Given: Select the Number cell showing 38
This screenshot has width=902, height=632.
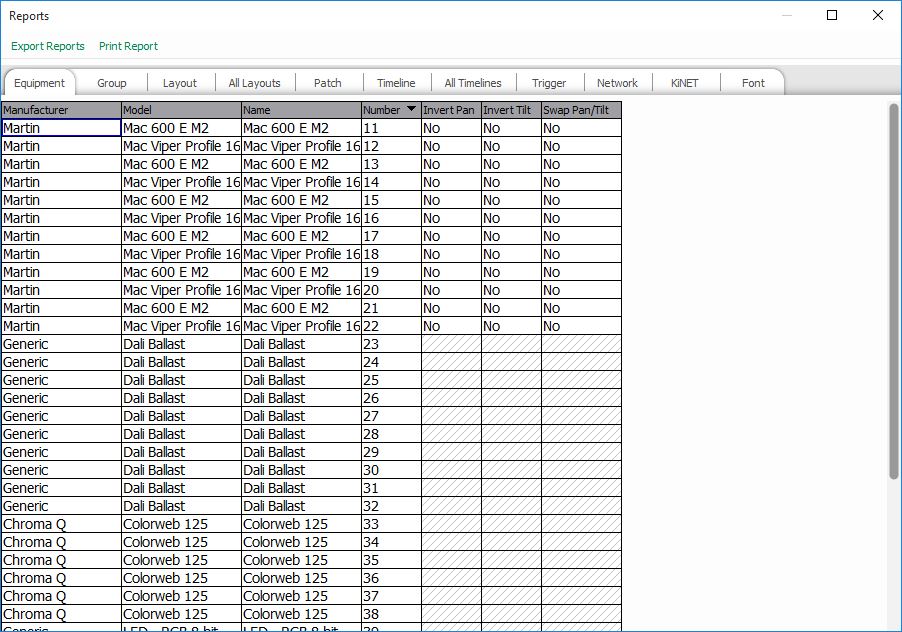Looking at the screenshot, I should coord(391,614).
